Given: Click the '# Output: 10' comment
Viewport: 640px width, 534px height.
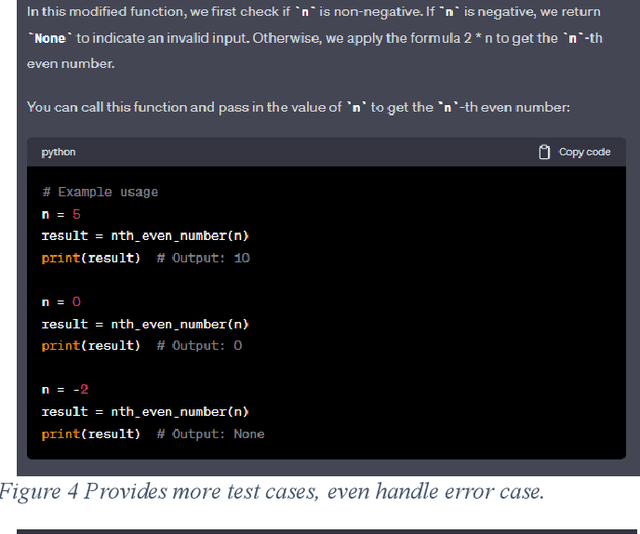Looking at the screenshot, I should [204, 258].
